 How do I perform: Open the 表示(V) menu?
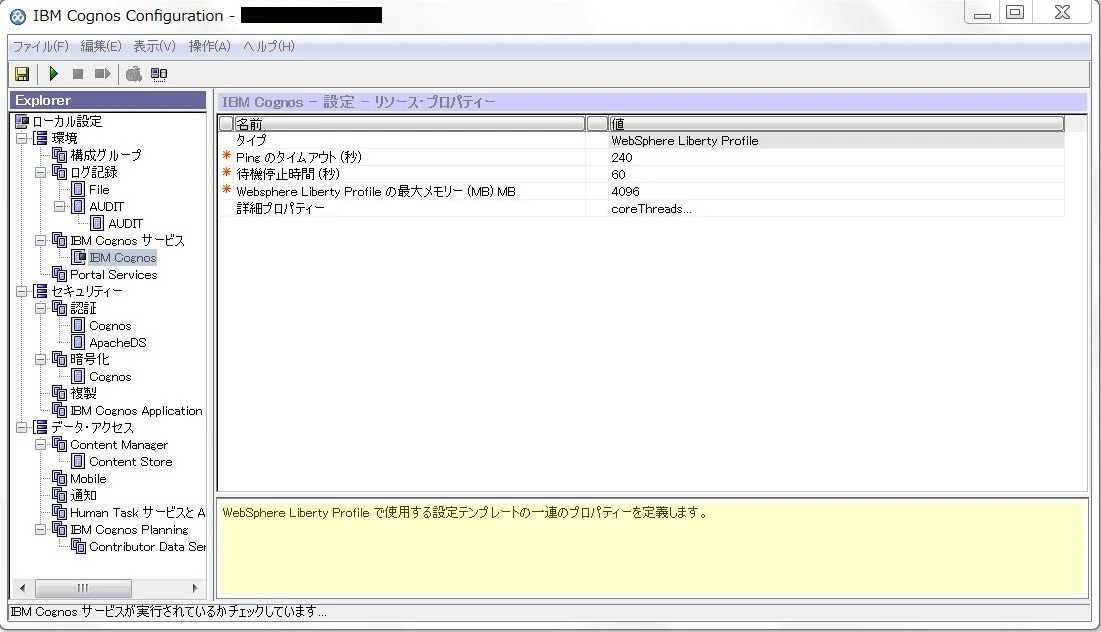[x=154, y=46]
